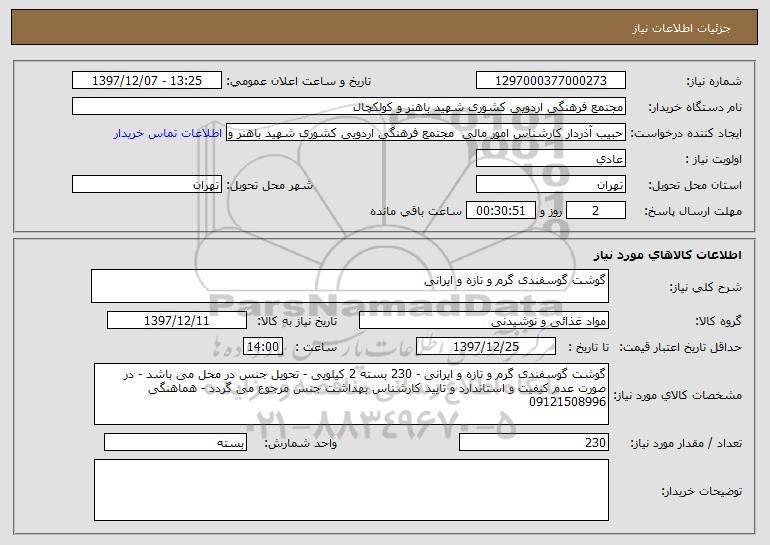The height and width of the screenshot is (545, 770).
Task: Click the مشخصات کالای مورد نیاز label
Action: (x=678, y=395)
